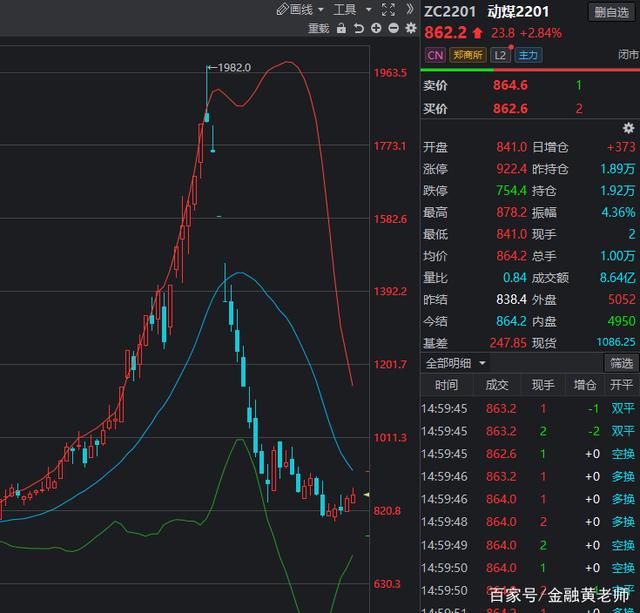The image size is (640, 613).
Task: Click the 成交 column header
Action: [x=497, y=385]
